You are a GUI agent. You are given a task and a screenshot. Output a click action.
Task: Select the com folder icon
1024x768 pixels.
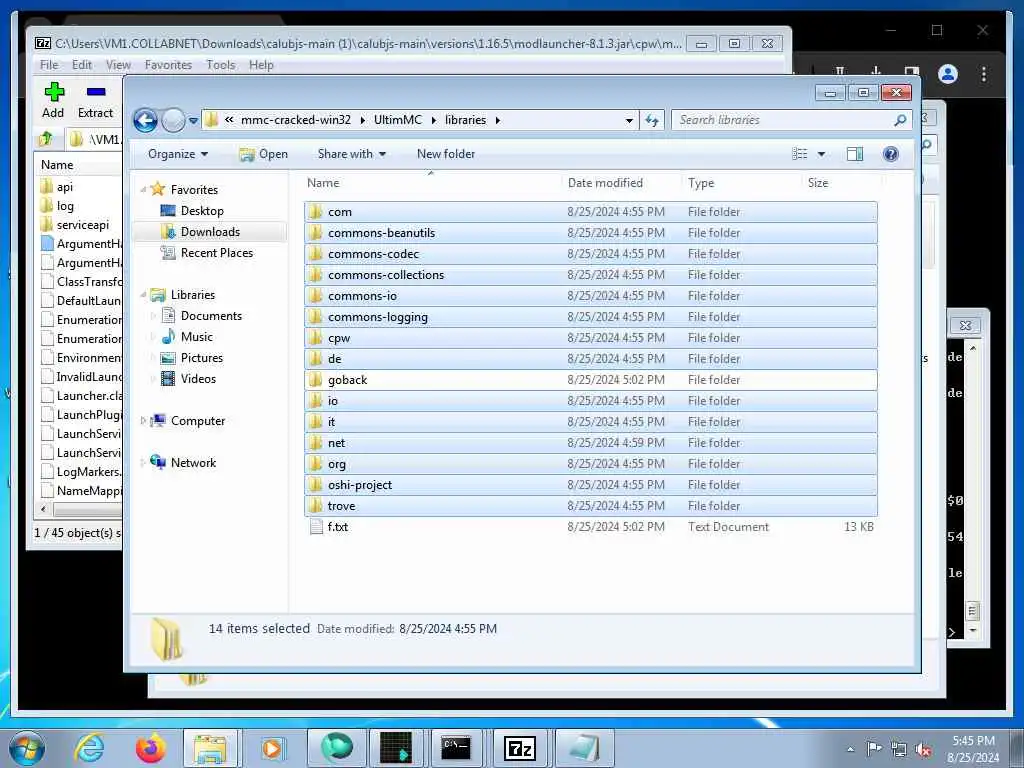coord(316,212)
